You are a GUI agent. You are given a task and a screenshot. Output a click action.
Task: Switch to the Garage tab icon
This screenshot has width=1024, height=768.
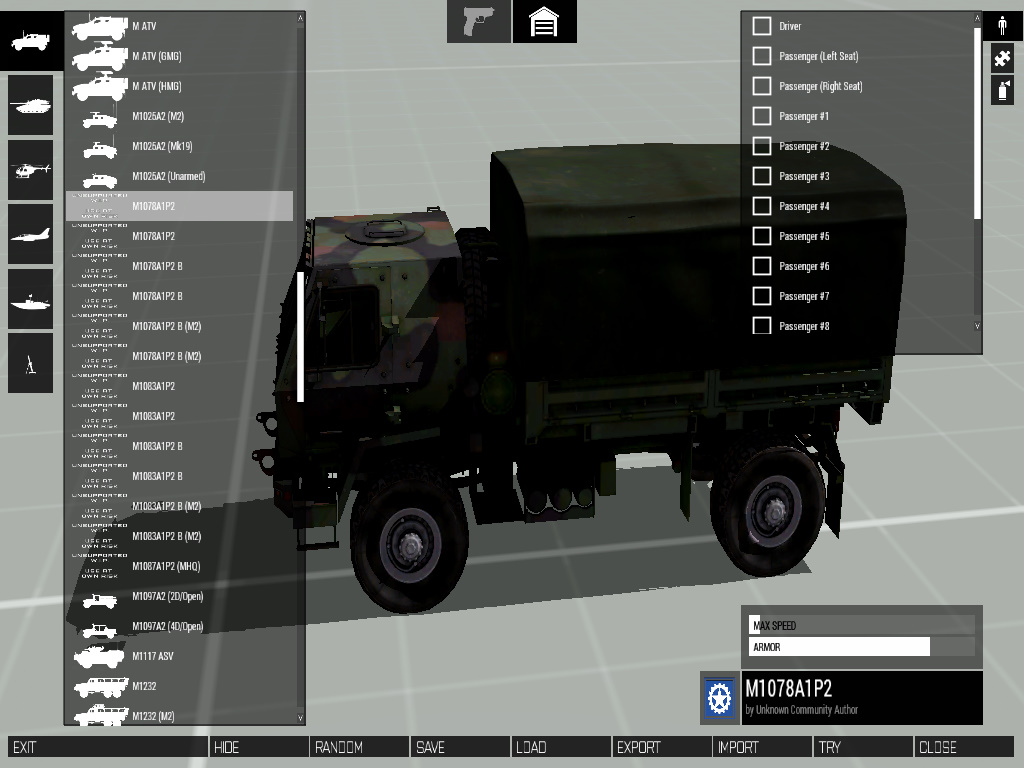pyautogui.click(x=544, y=22)
